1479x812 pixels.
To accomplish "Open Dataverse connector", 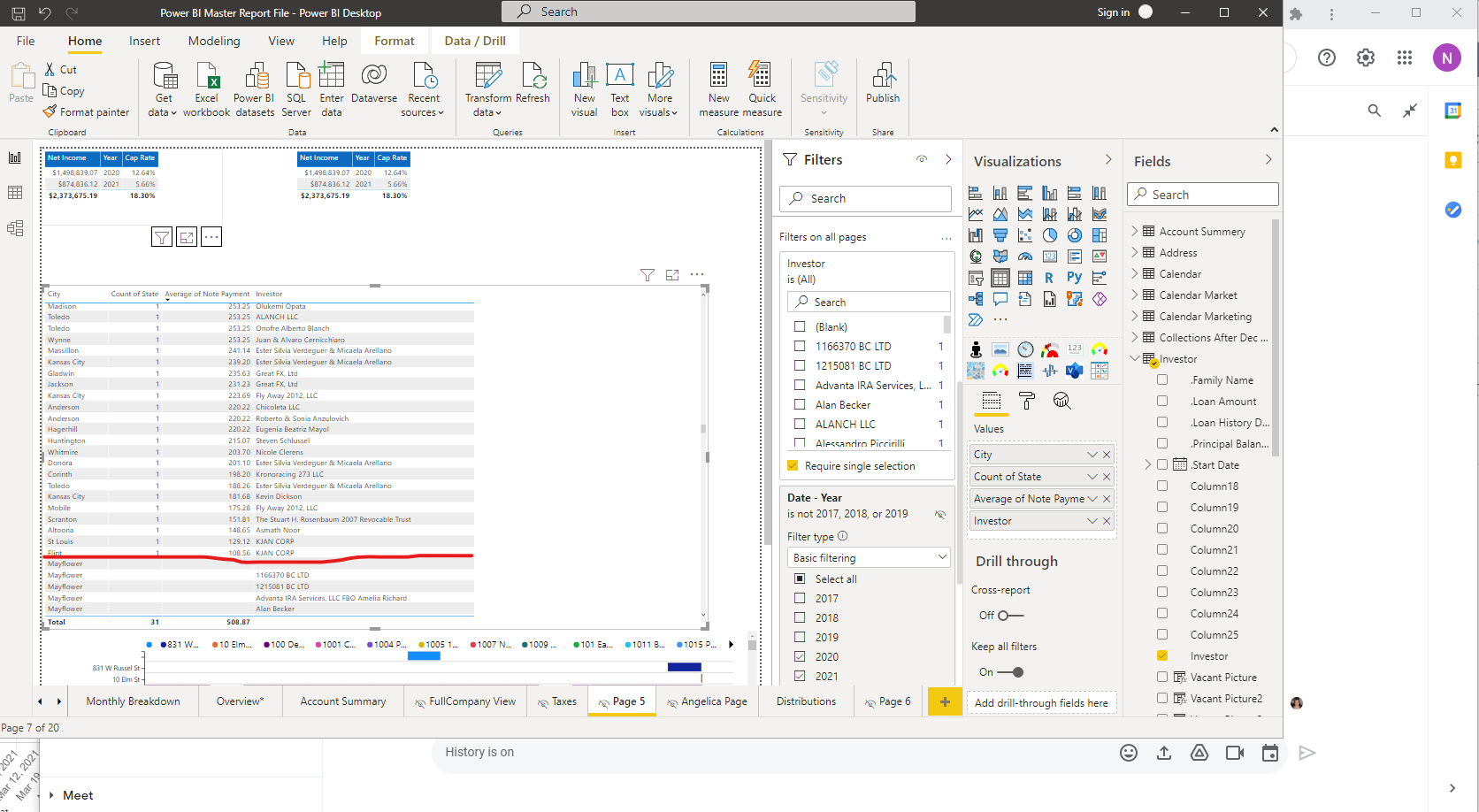I will [374, 83].
